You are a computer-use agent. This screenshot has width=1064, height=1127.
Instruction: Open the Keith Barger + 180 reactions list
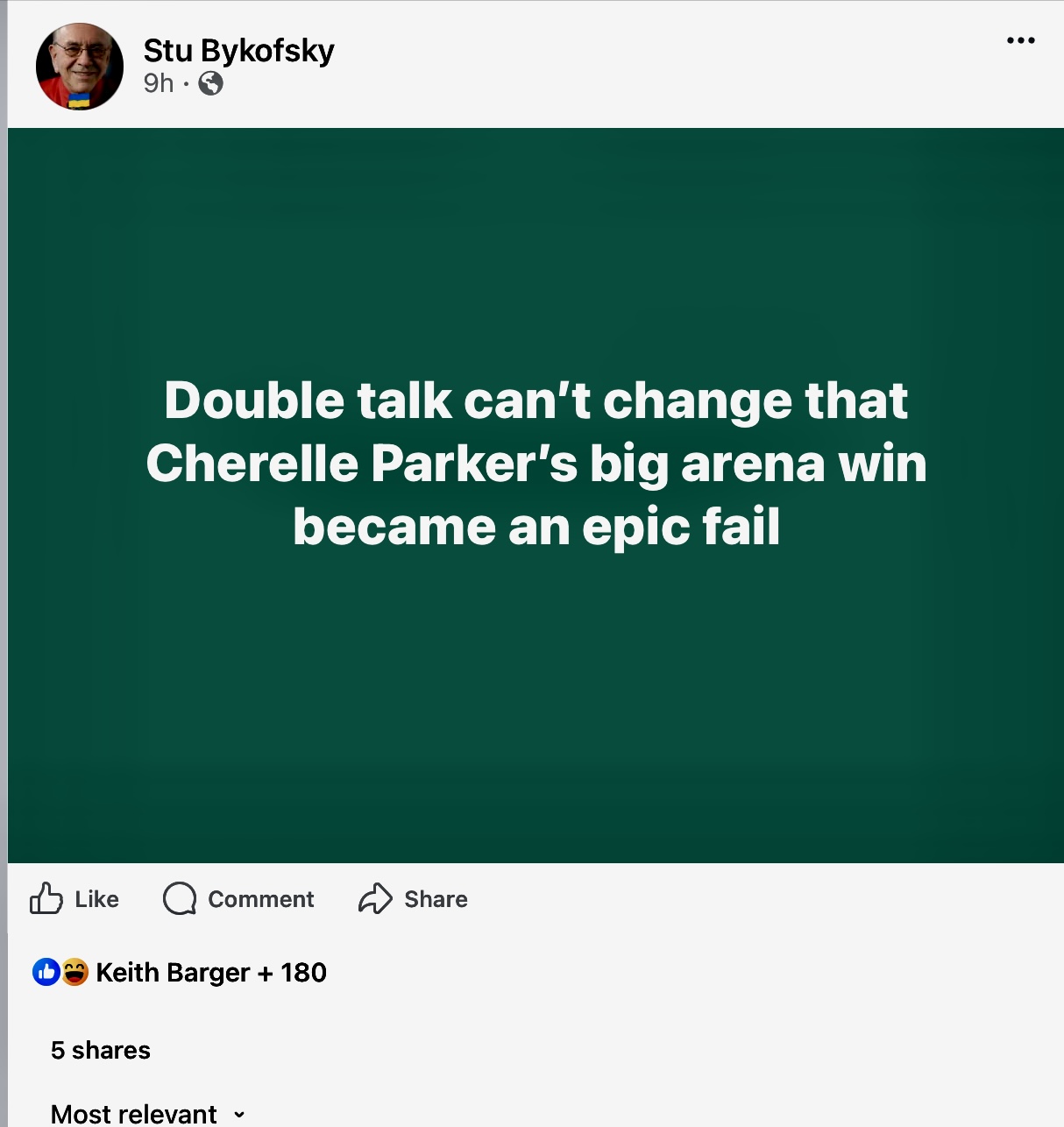click(x=211, y=972)
